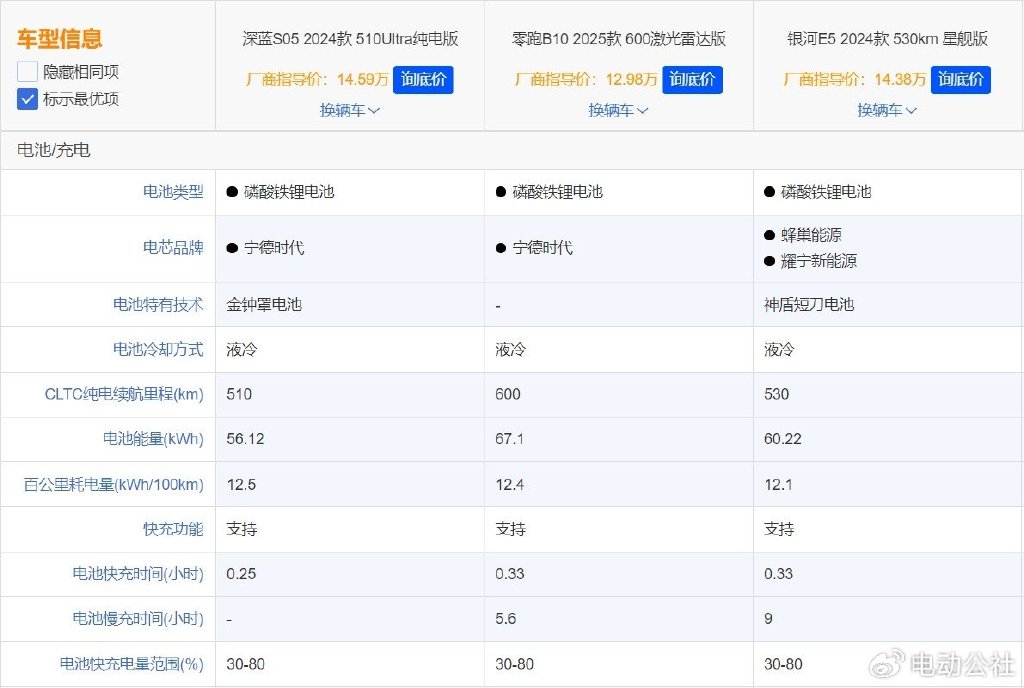Toggle 标示最优项 highlighting off
Viewport: 1024px width, 688px height.
[26, 99]
